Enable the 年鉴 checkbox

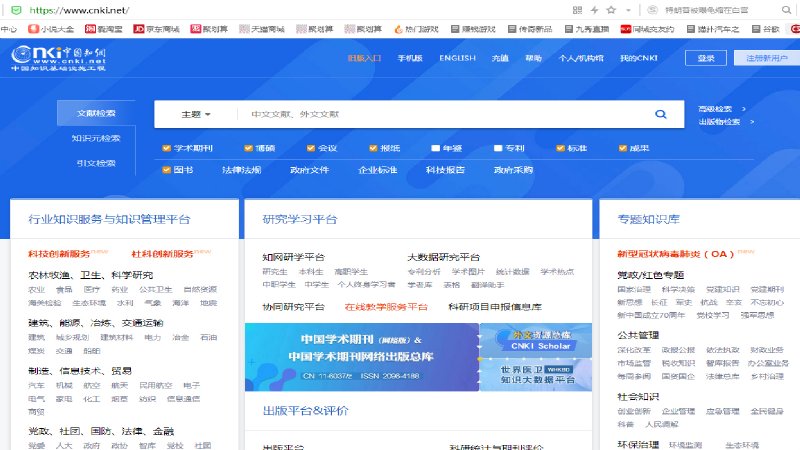(435, 148)
